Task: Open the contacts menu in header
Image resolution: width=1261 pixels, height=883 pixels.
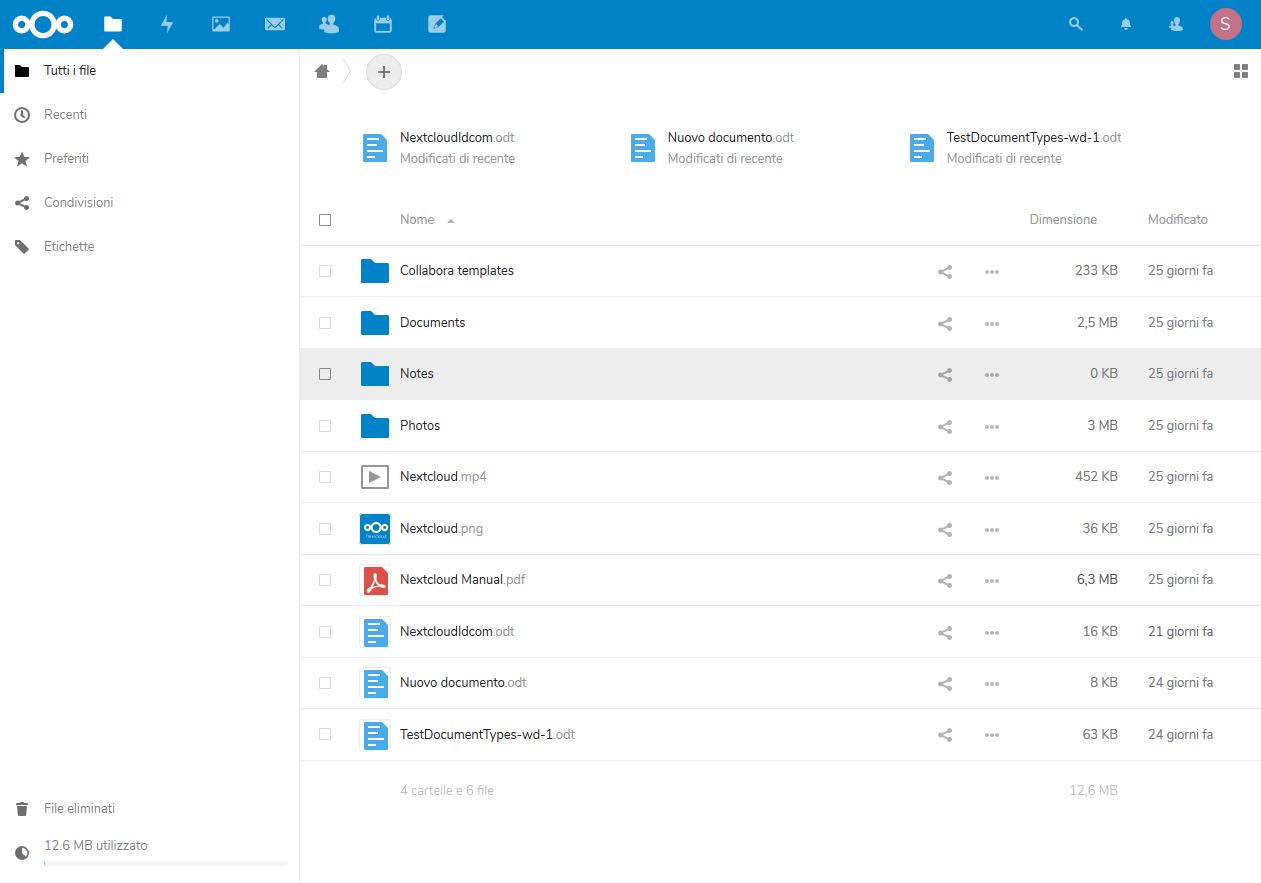Action: (1176, 24)
